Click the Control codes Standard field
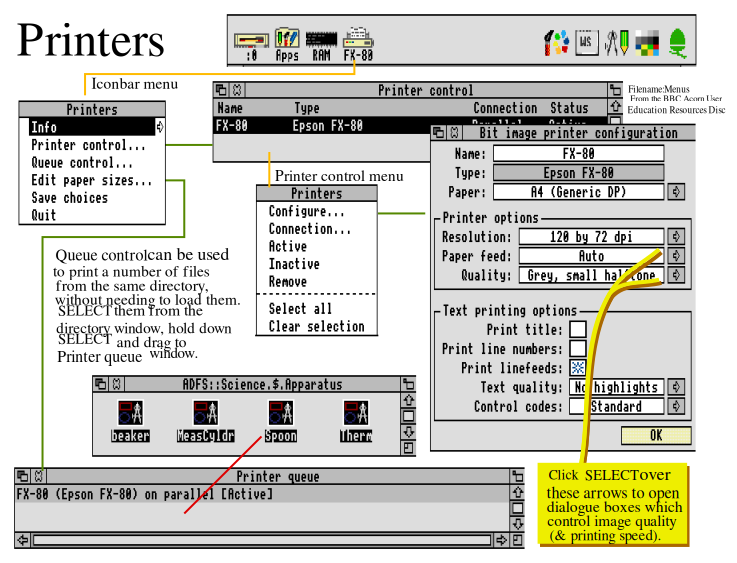This screenshot has width=737, height=563. coord(617,406)
